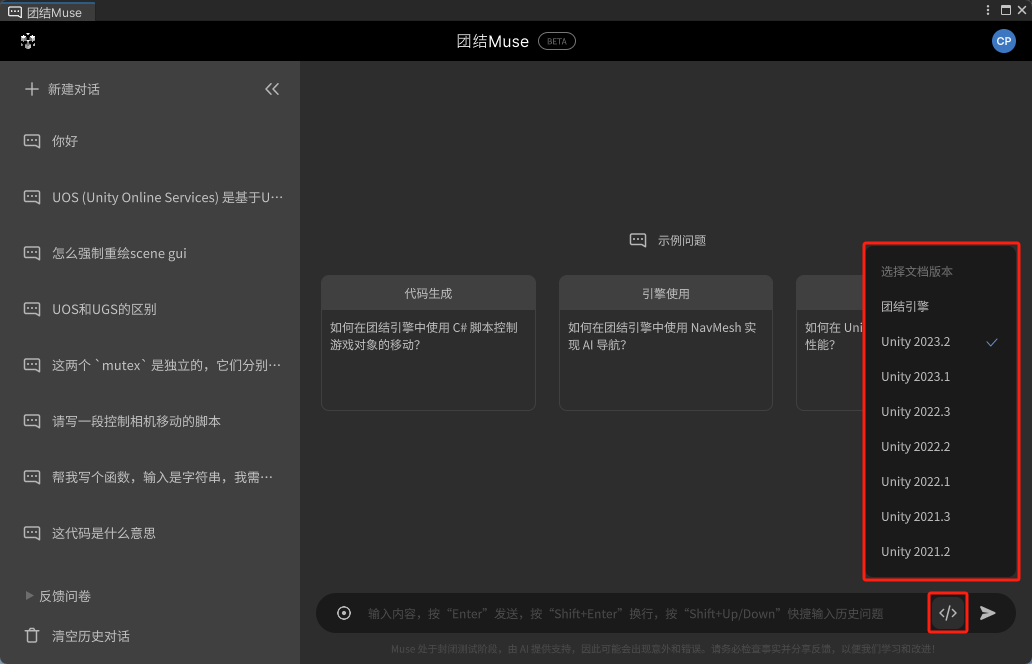Viewport: 1032px width, 664px height.
Task: Click the chat bubble icon beside 示例问题
Action: pyautogui.click(x=637, y=240)
